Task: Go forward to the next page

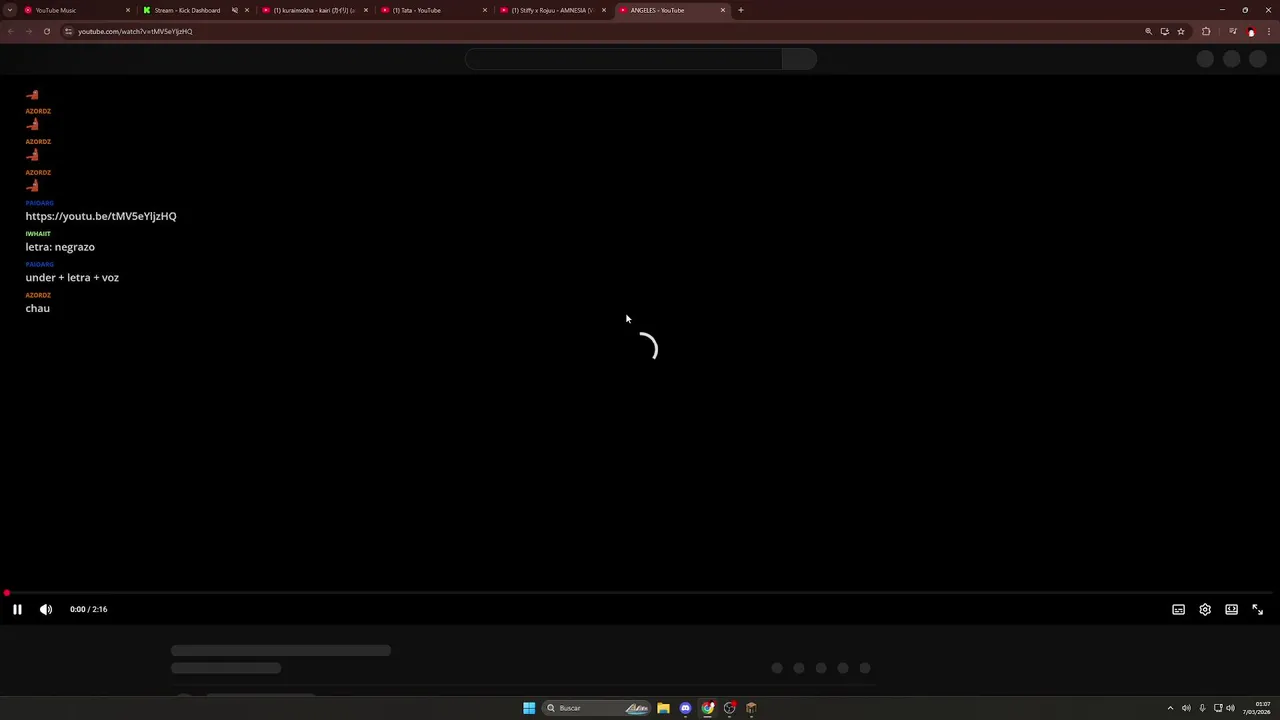Action: coord(28,31)
